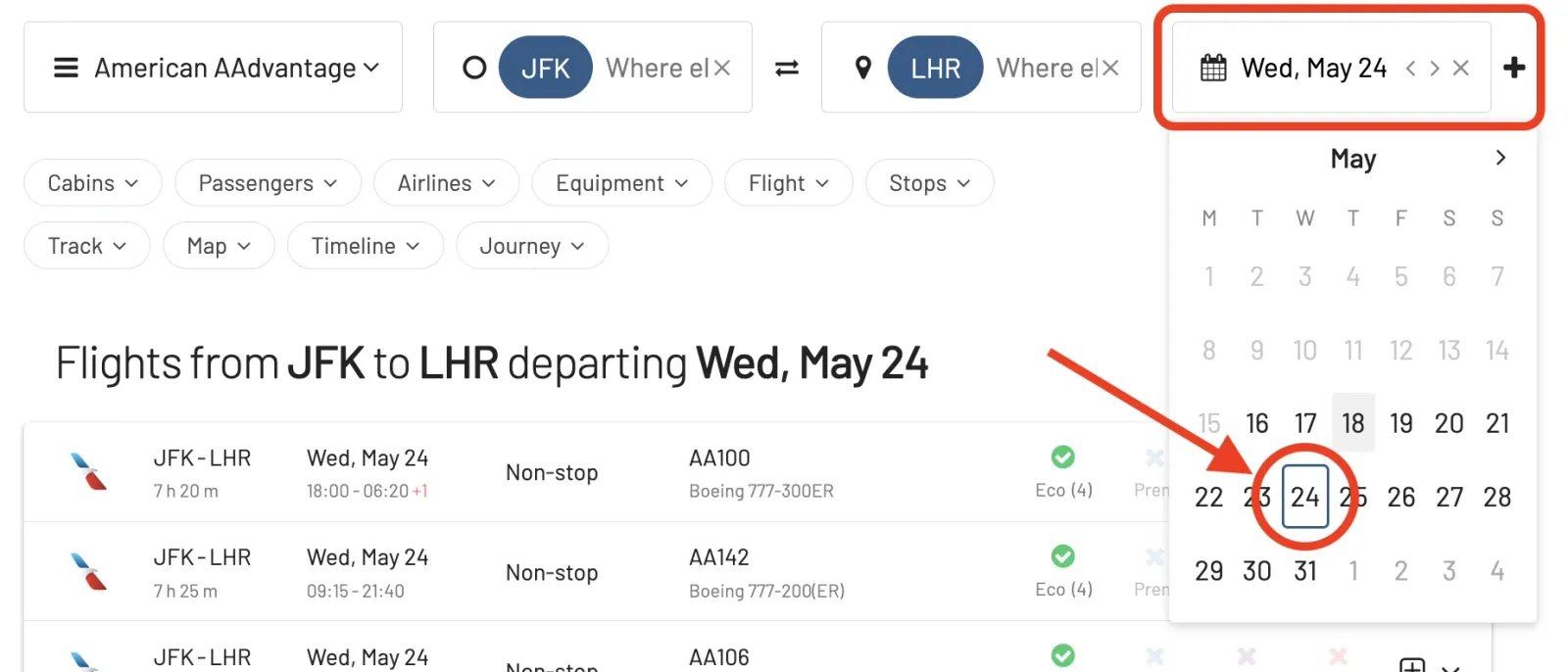The image size is (1568, 672).
Task: Click American Airlines logo on AA142 row
Action: tap(88, 571)
